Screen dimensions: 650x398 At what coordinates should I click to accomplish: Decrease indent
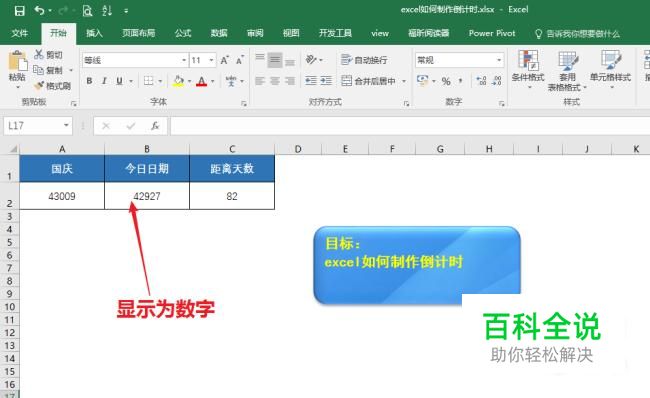[311, 81]
